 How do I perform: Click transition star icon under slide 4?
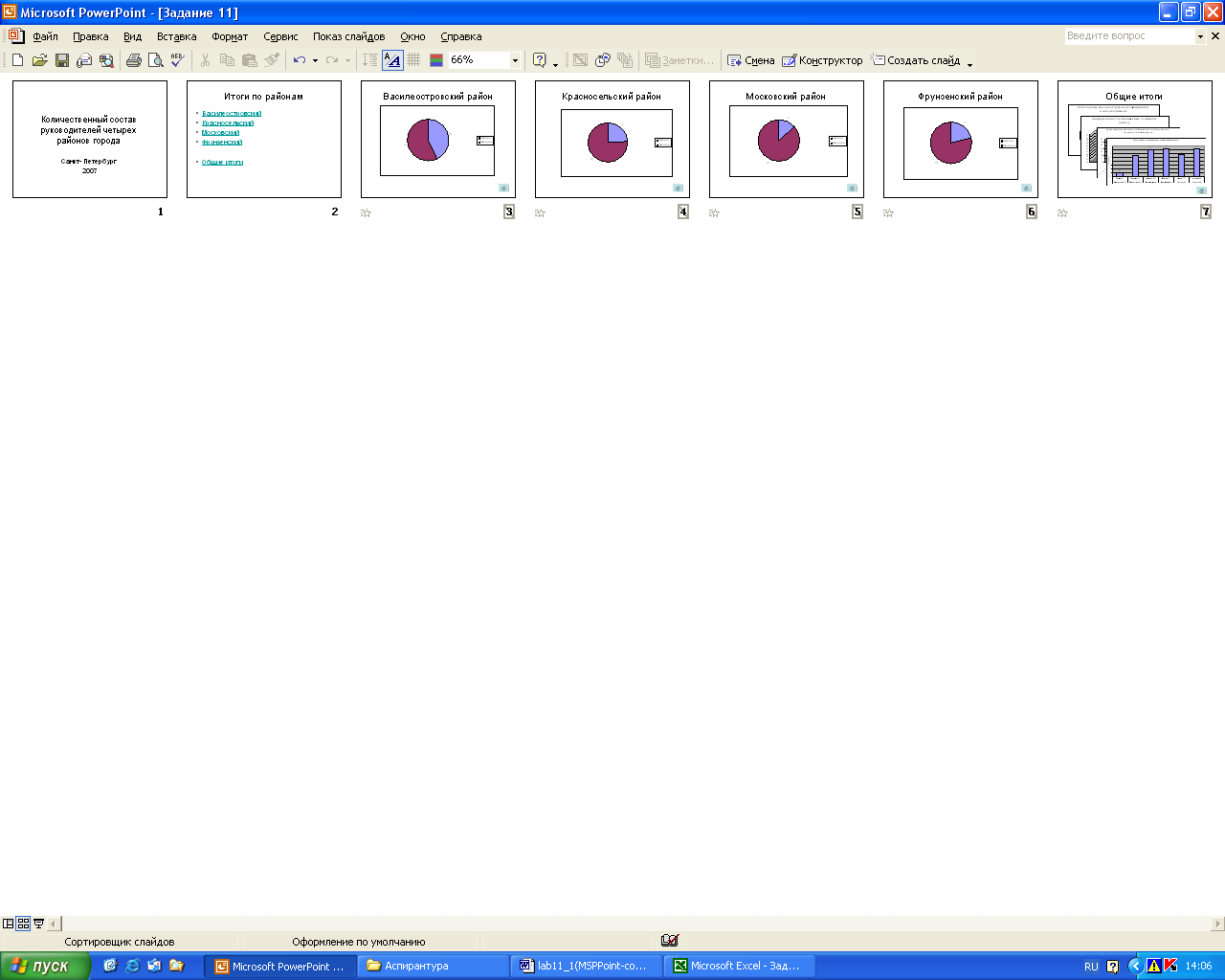click(540, 212)
